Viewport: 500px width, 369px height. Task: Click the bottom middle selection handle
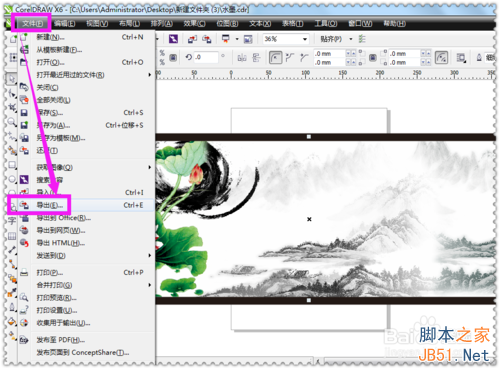click(x=309, y=300)
